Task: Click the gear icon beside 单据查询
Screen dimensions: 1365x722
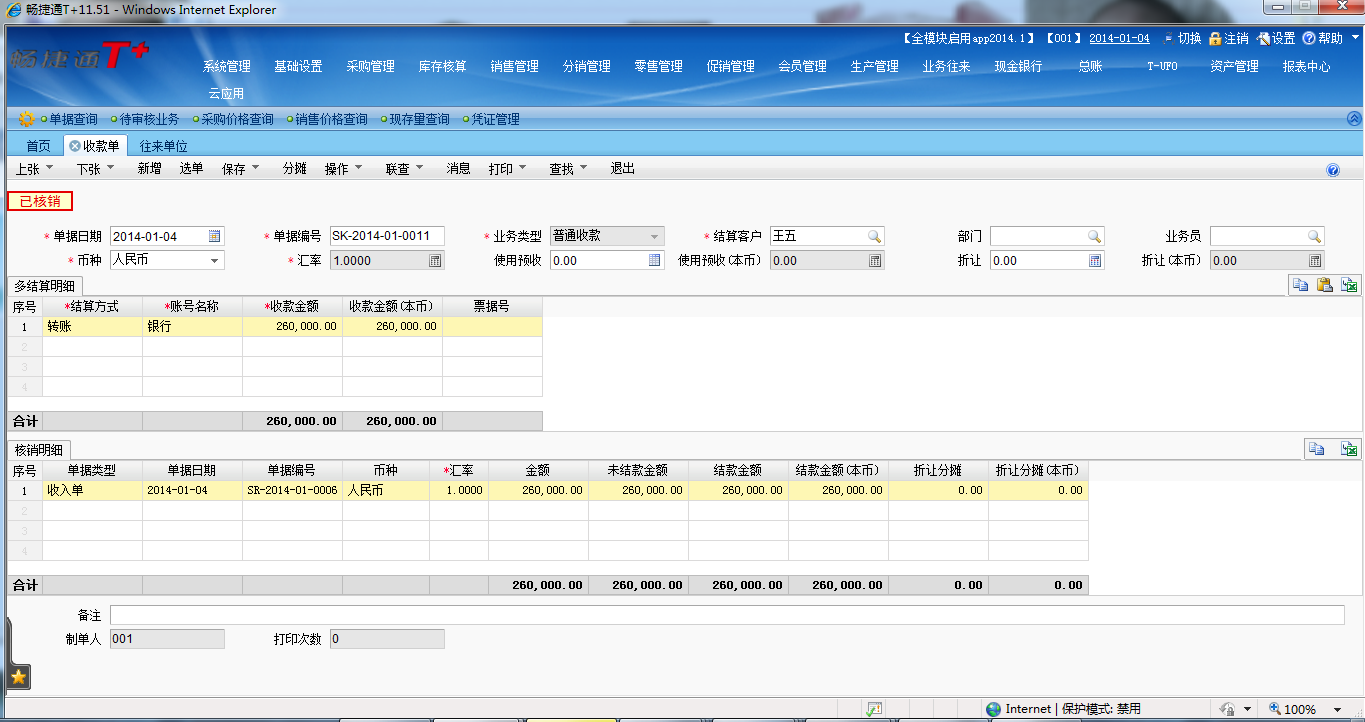Action: pyautogui.click(x=27, y=119)
